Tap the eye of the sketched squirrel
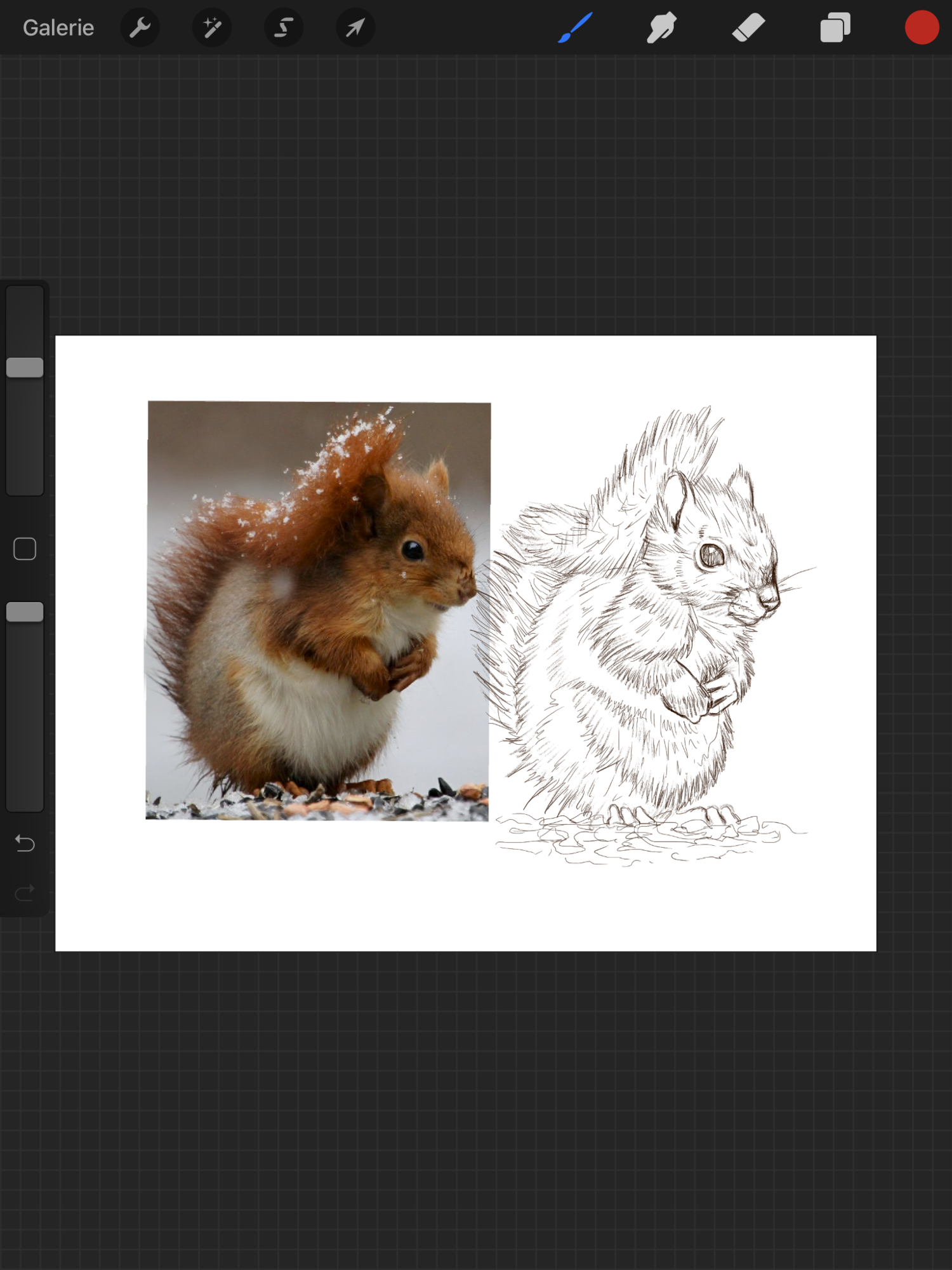The height and width of the screenshot is (1270, 952). point(711,556)
